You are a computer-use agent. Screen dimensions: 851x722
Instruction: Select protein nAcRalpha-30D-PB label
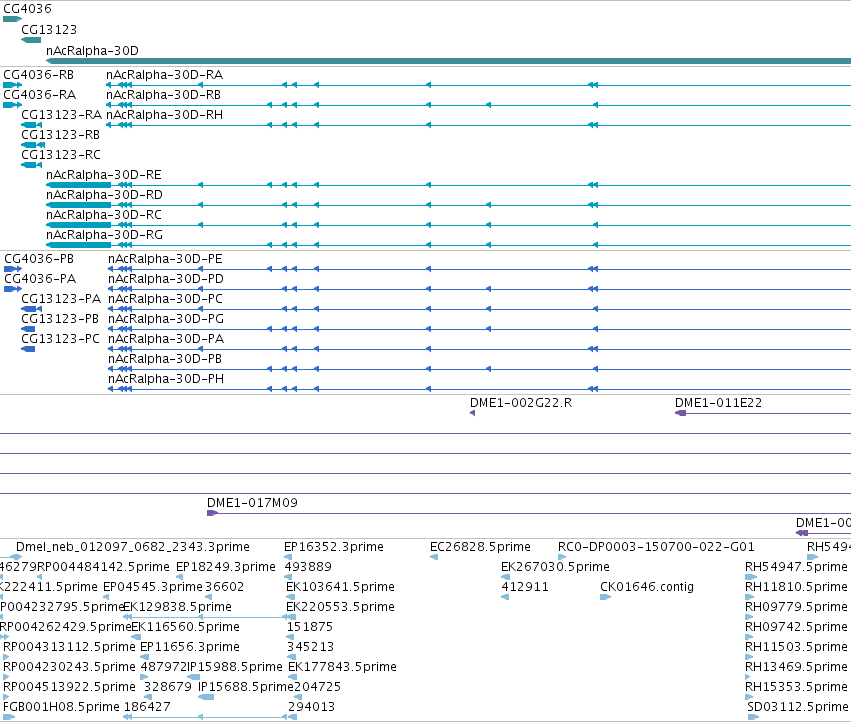165,359
